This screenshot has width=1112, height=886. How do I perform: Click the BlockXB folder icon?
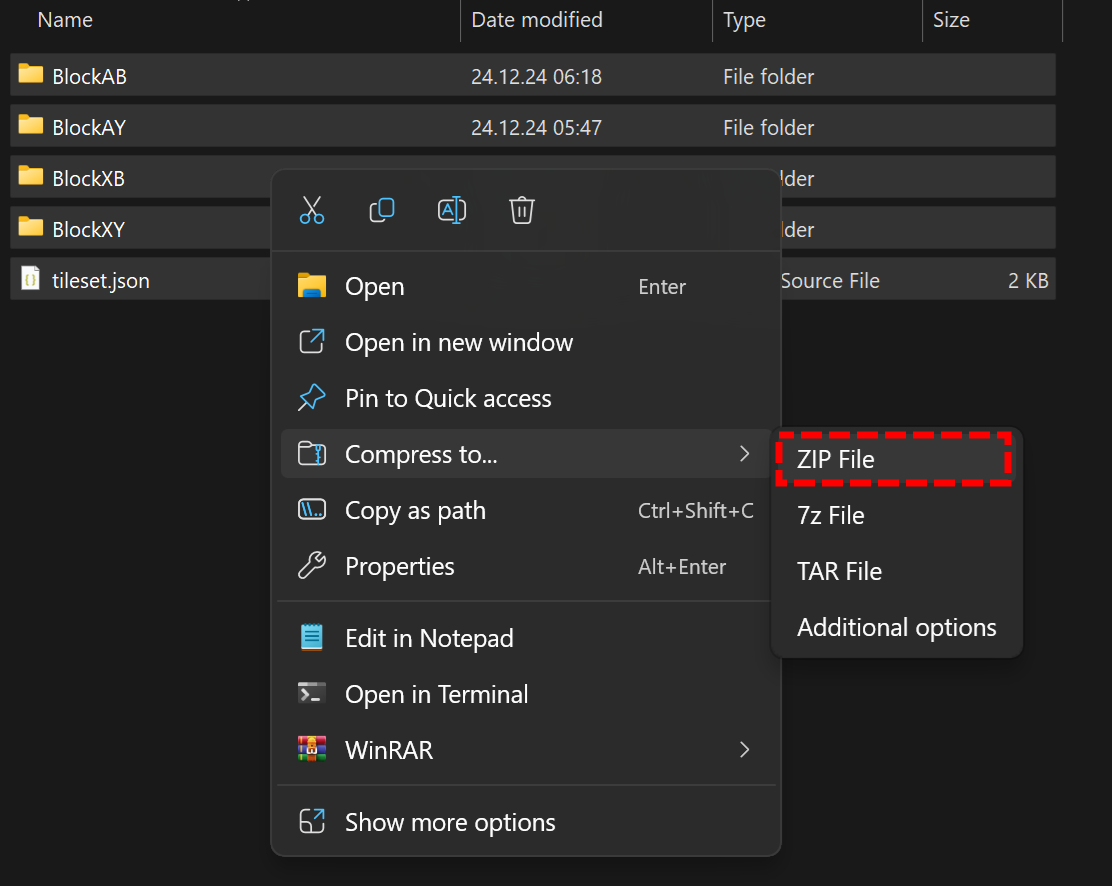point(30,176)
